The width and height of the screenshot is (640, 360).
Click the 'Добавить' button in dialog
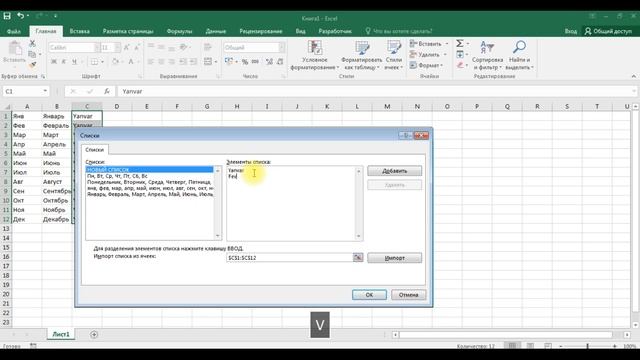click(x=394, y=171)
